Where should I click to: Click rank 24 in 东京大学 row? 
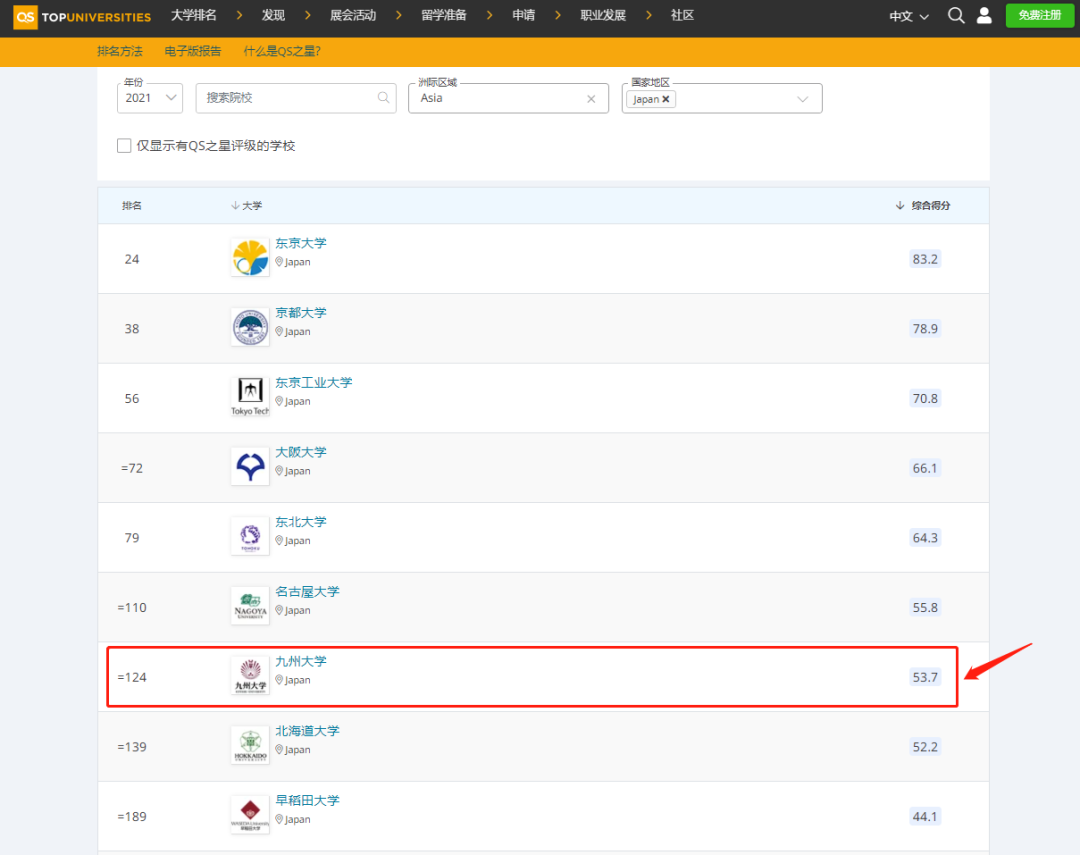[x=132, y=259]
